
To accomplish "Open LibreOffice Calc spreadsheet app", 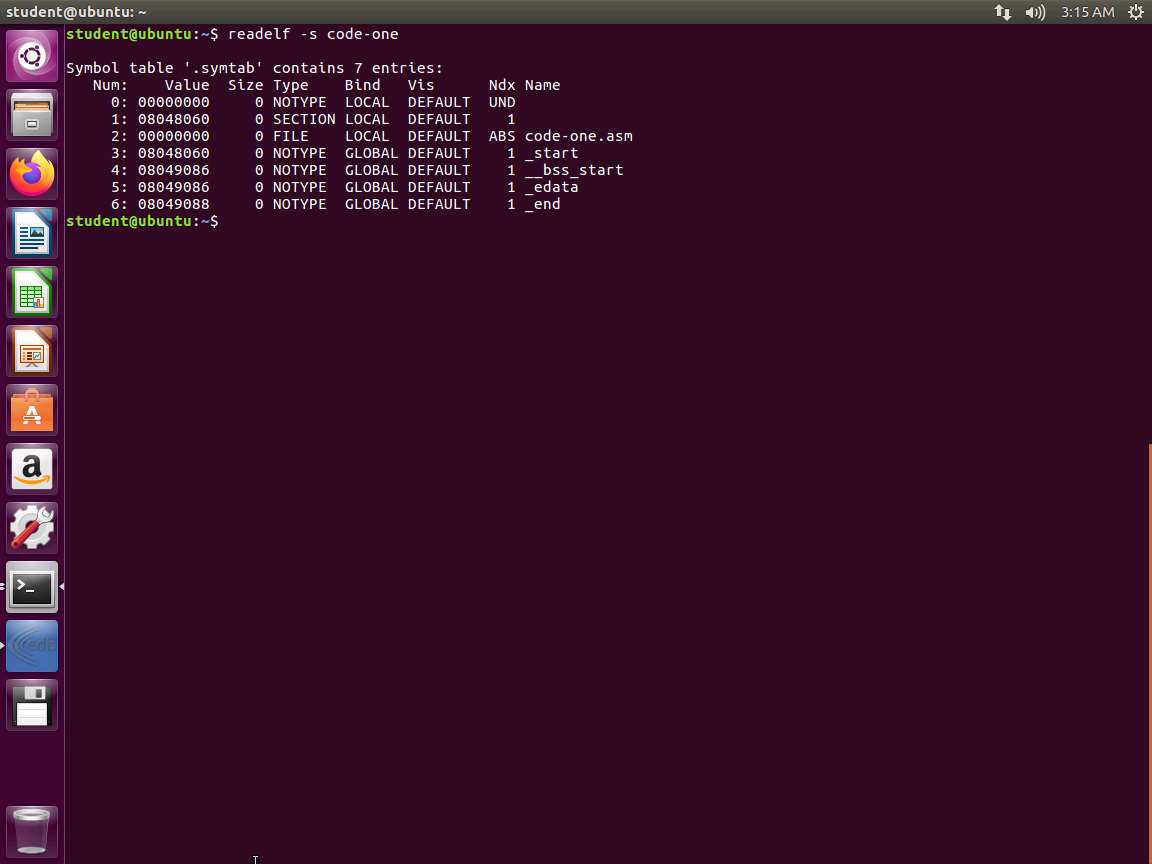I will coord(32,292).
